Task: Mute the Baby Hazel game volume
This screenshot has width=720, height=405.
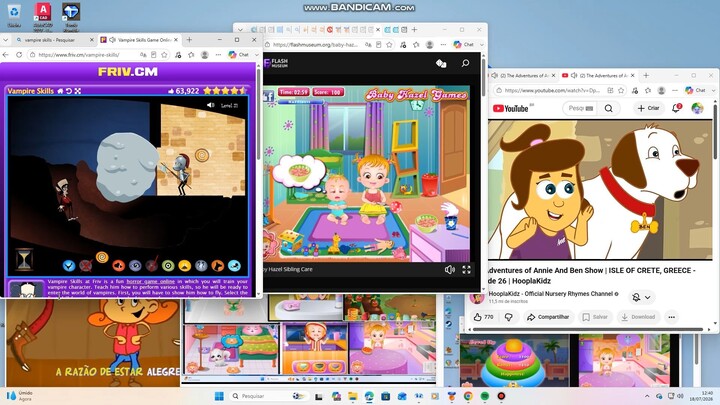Action: click(x=450, y=270)
